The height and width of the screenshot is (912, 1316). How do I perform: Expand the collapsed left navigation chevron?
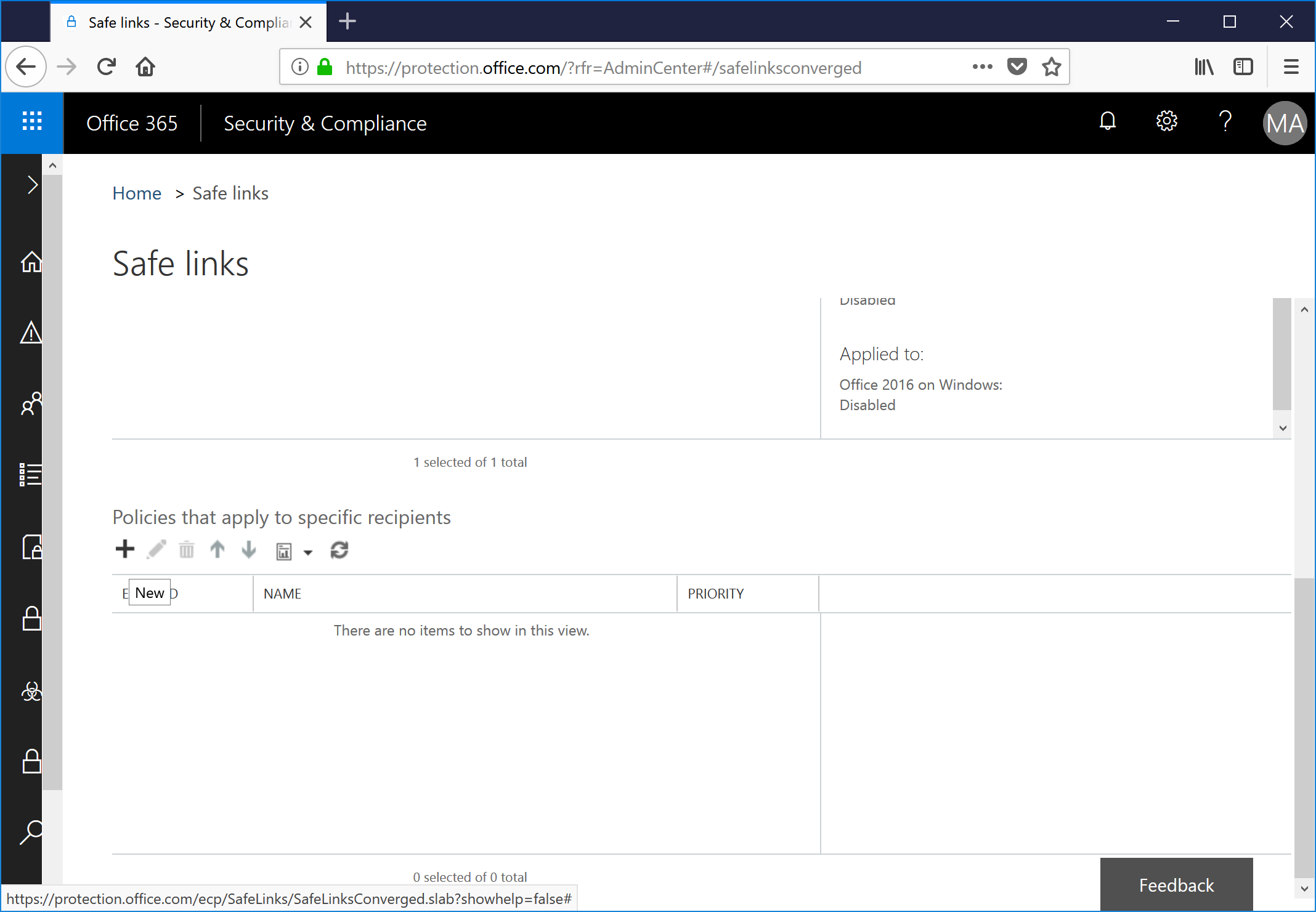(x=31, y=184)
